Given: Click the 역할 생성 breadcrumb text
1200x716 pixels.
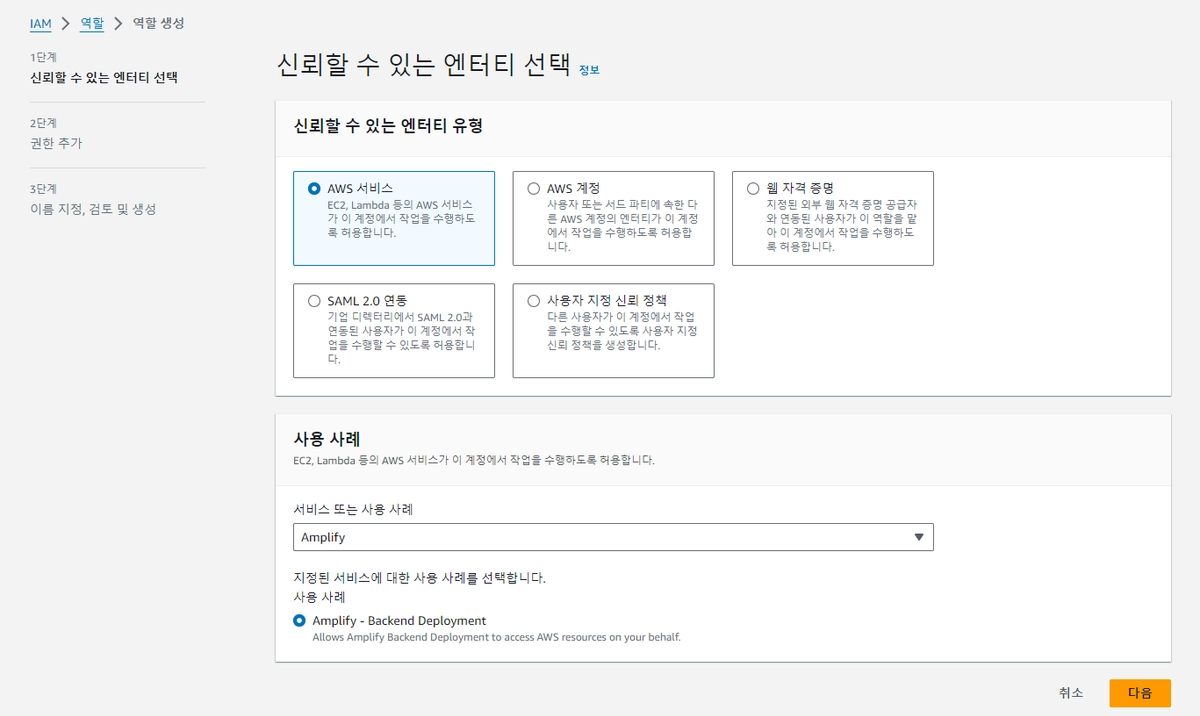Looking at the screenshot, I should click(158, 22).
